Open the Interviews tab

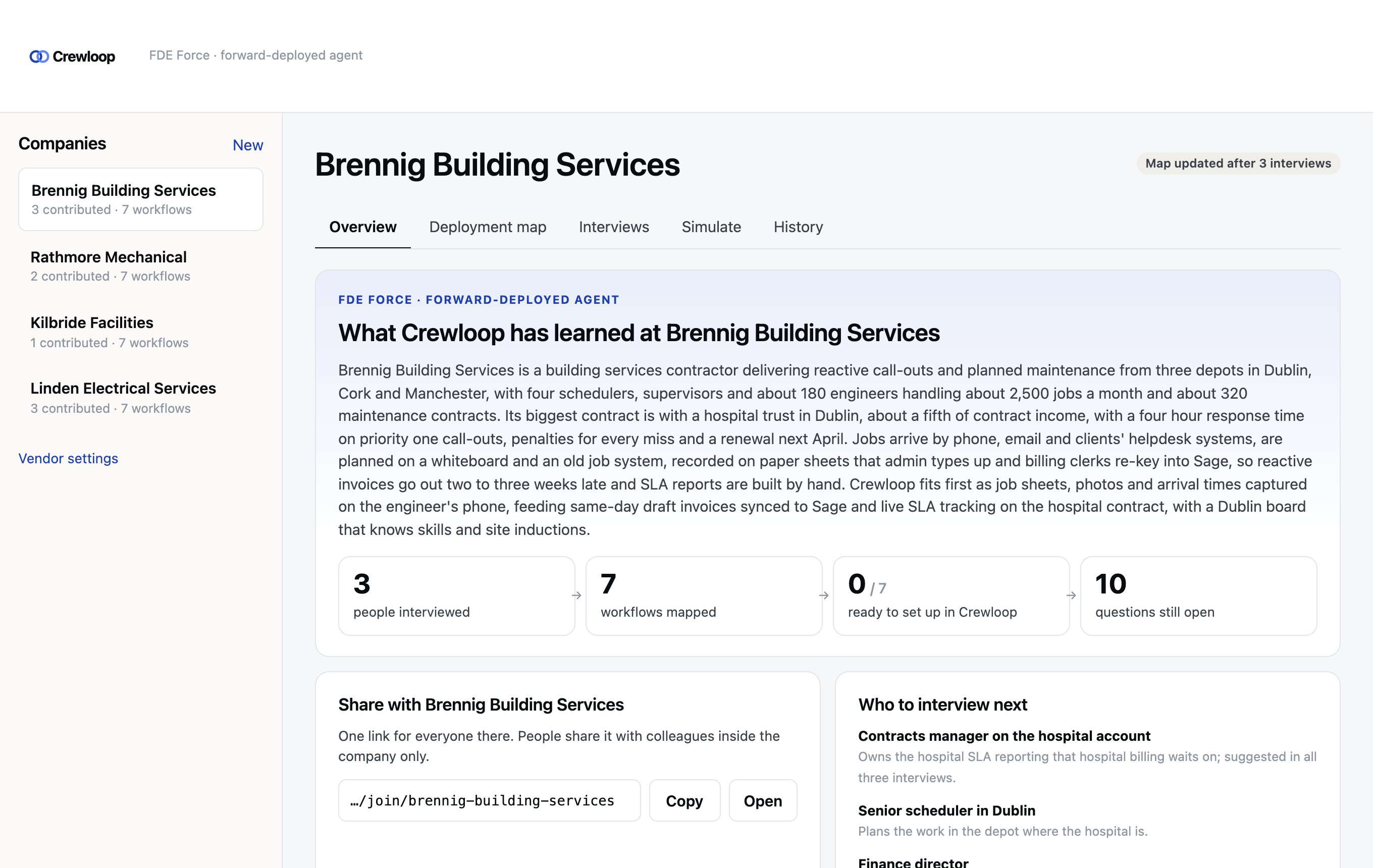pyautogui.click(x=613, y=227)
